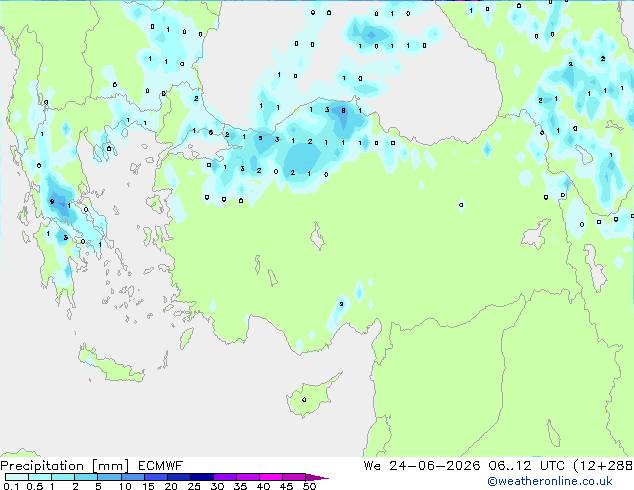
Task: Select the 'Precipitation [mm]' title text
Action: 65,466
